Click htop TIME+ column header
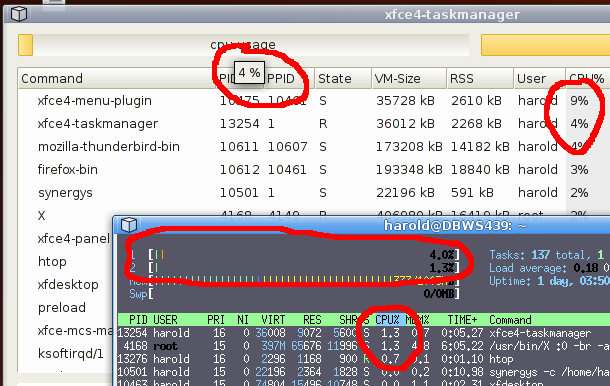Screen dimensions: 610x386 (x=462, y=320)
